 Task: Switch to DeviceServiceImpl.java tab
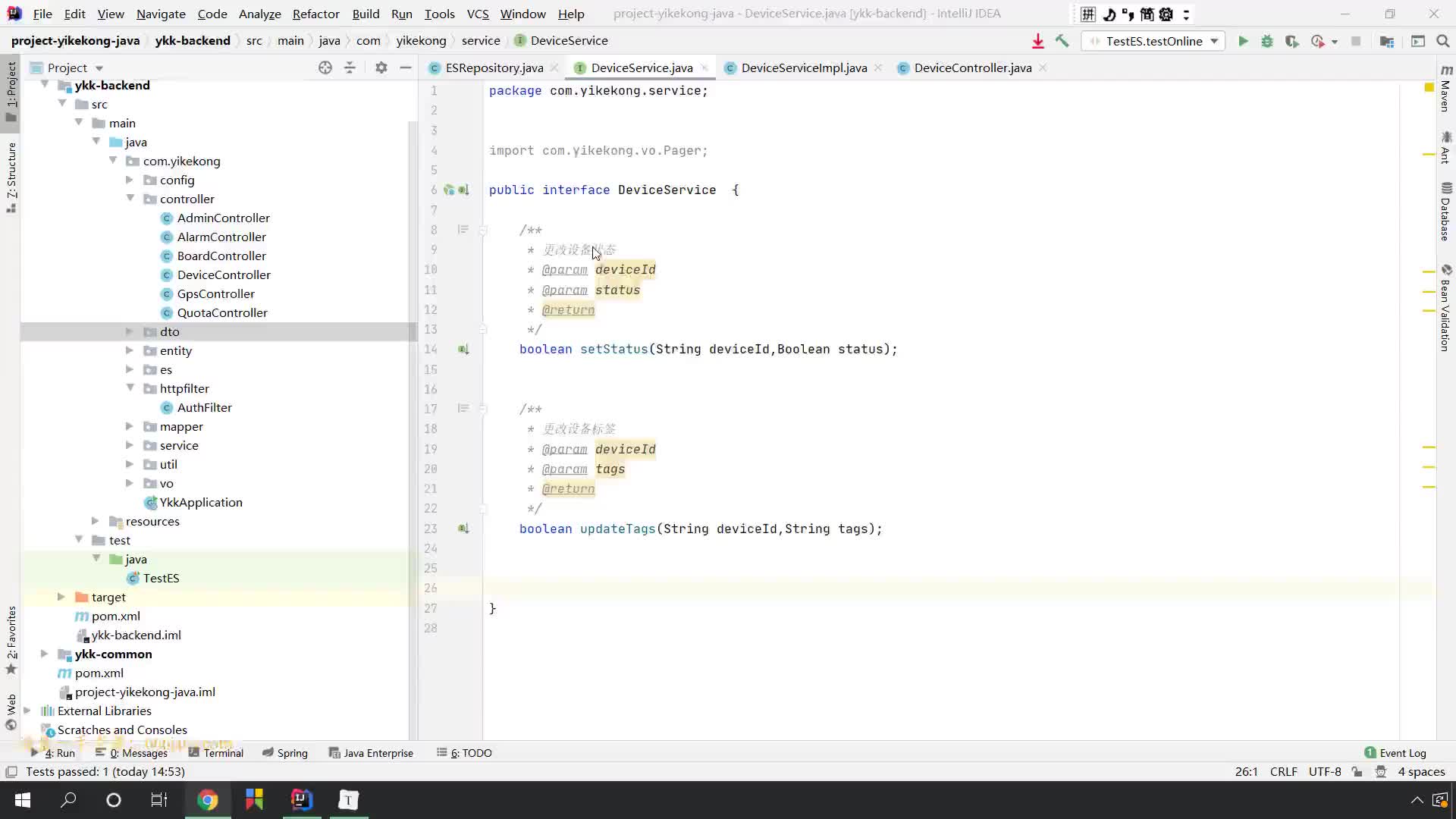click(x=804, y=67)
